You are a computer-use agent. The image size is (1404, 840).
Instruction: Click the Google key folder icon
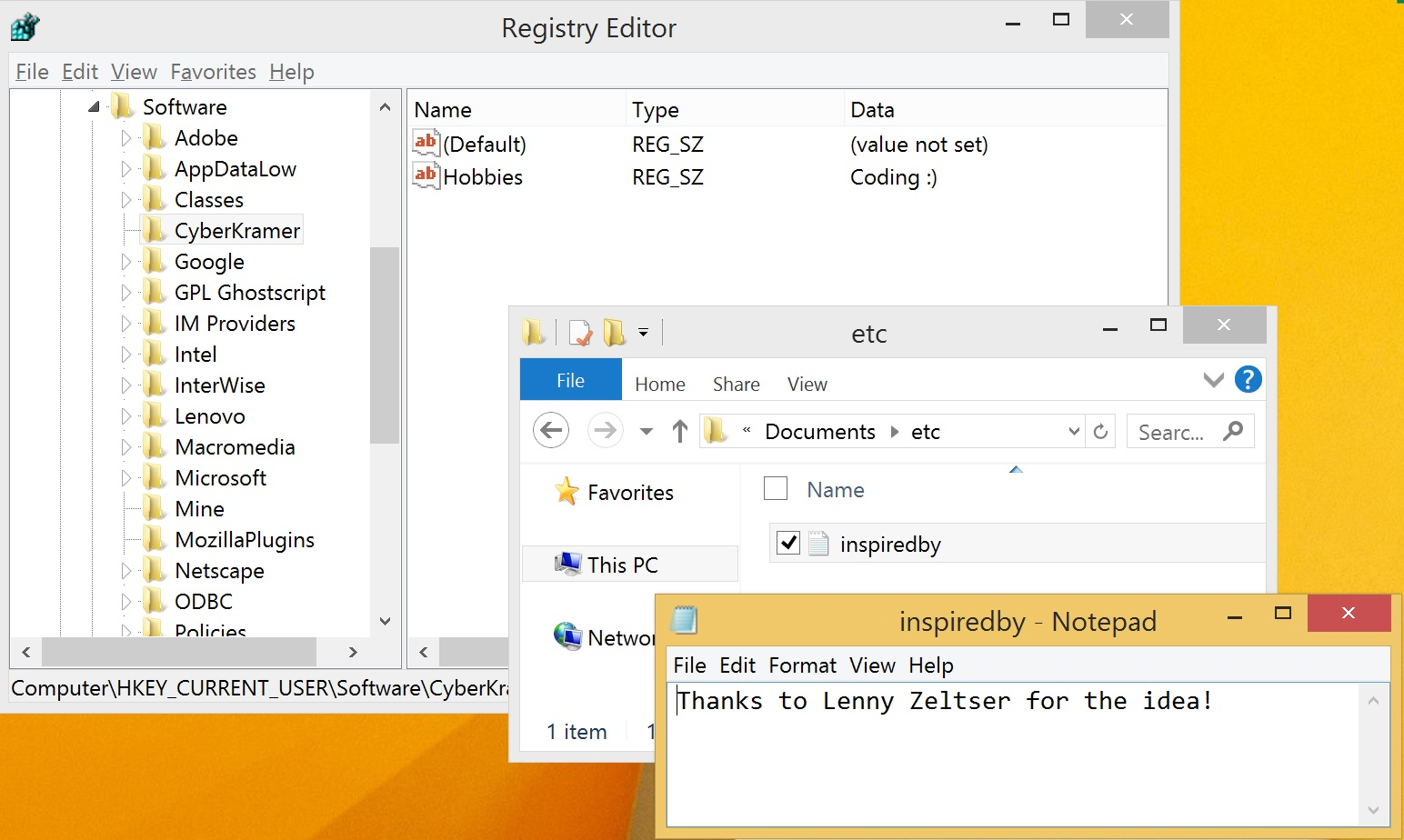(x=155, y=261)
